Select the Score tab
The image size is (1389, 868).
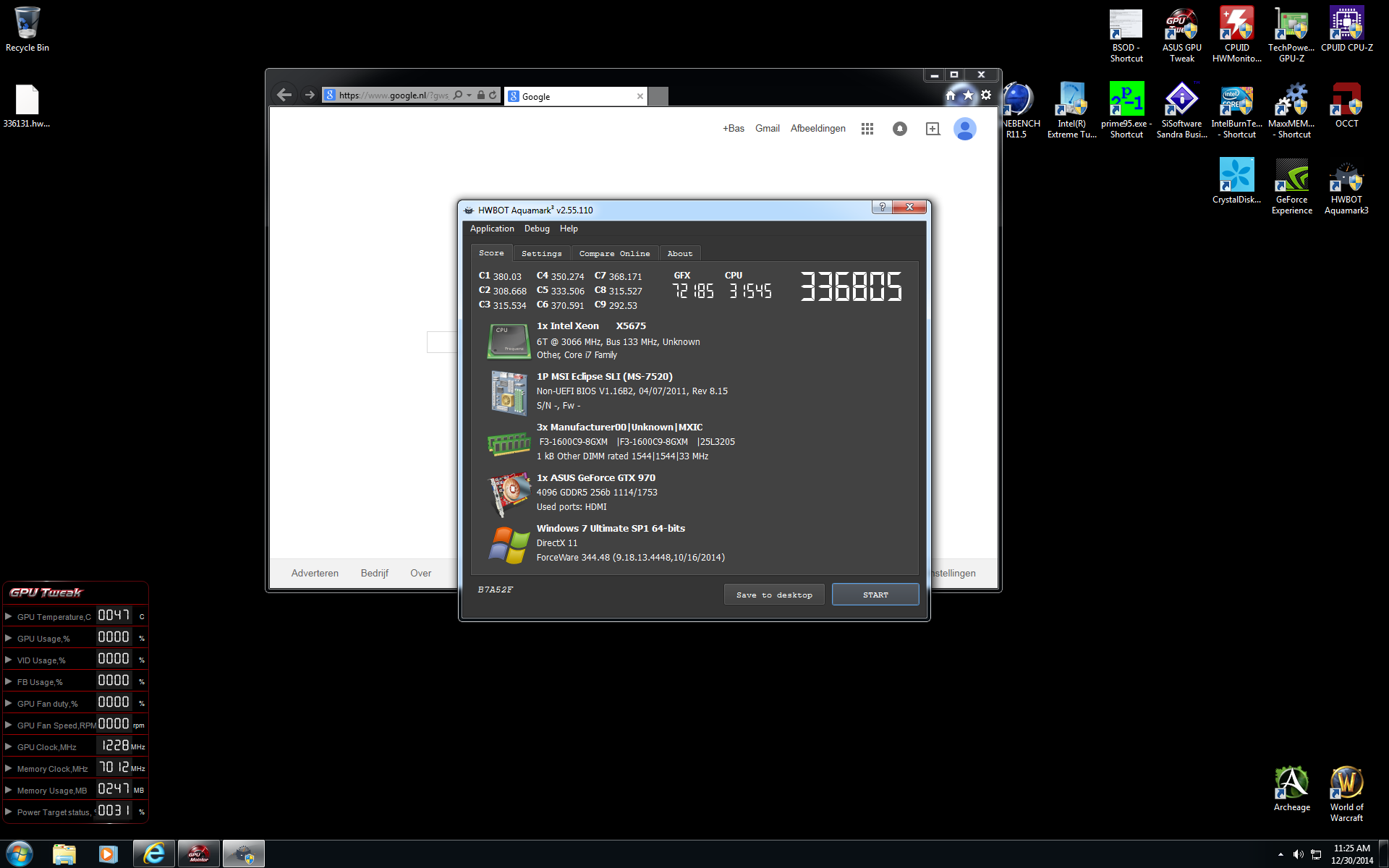(491, 253)
